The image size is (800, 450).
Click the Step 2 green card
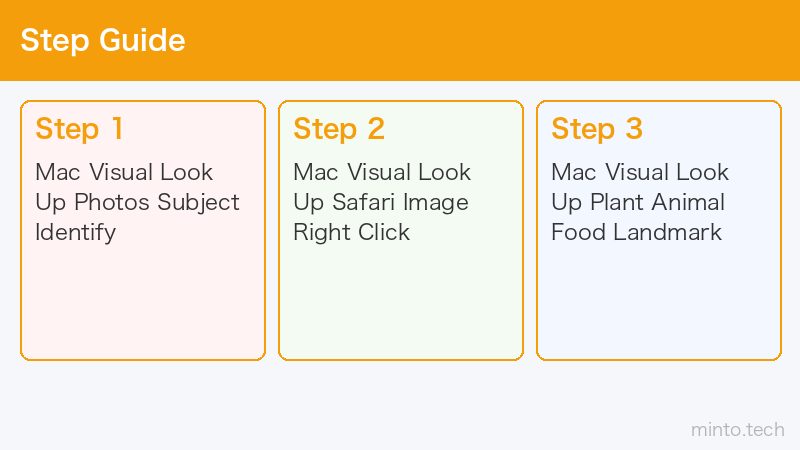click(401, 230)
